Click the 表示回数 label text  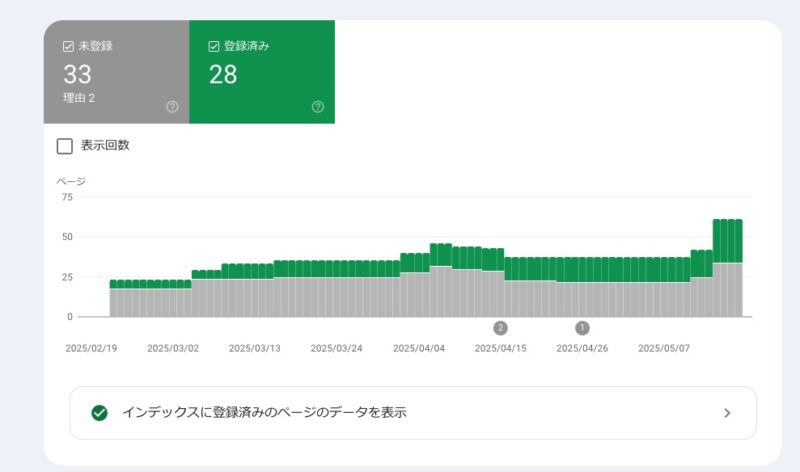pos(105,145)
